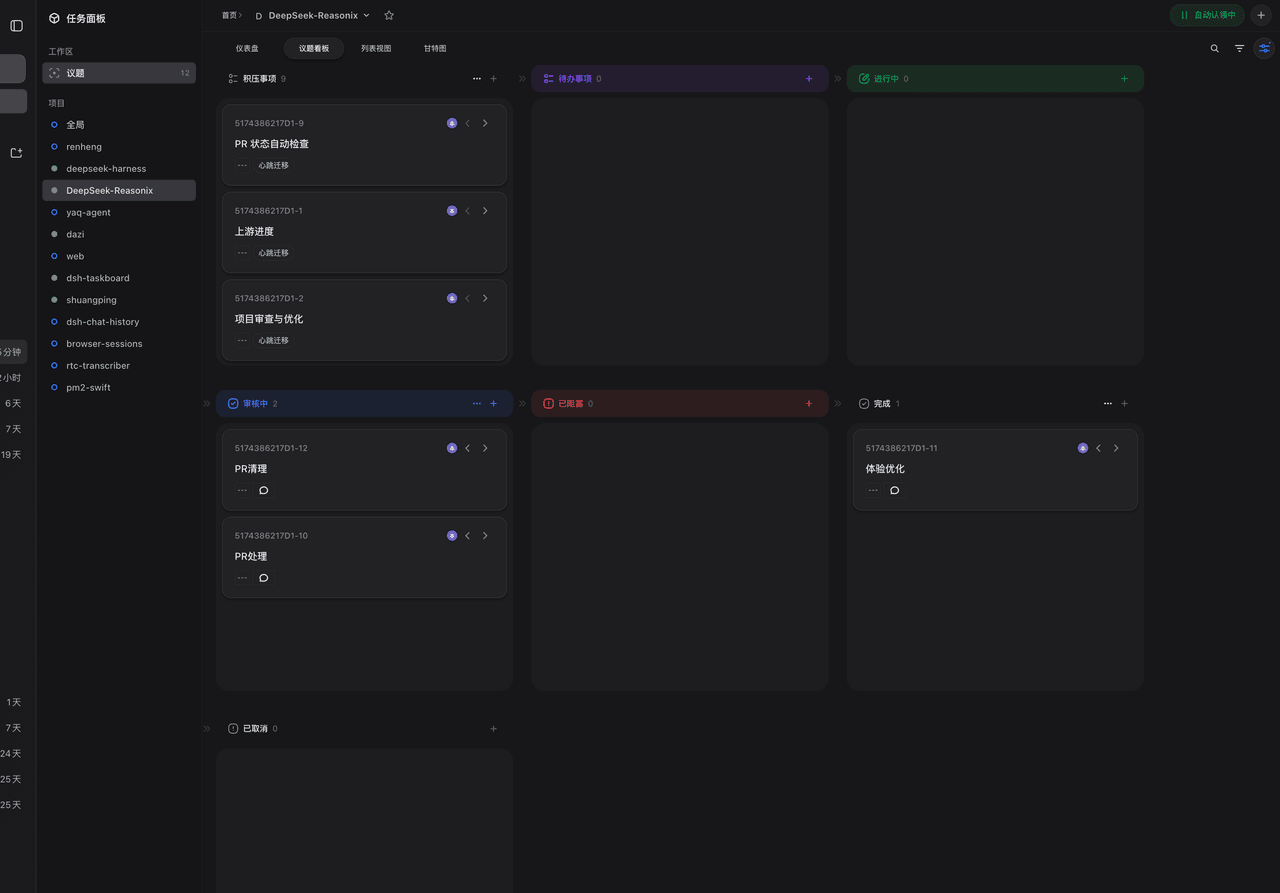Select the rtc-transcriber project

[119, 366]
